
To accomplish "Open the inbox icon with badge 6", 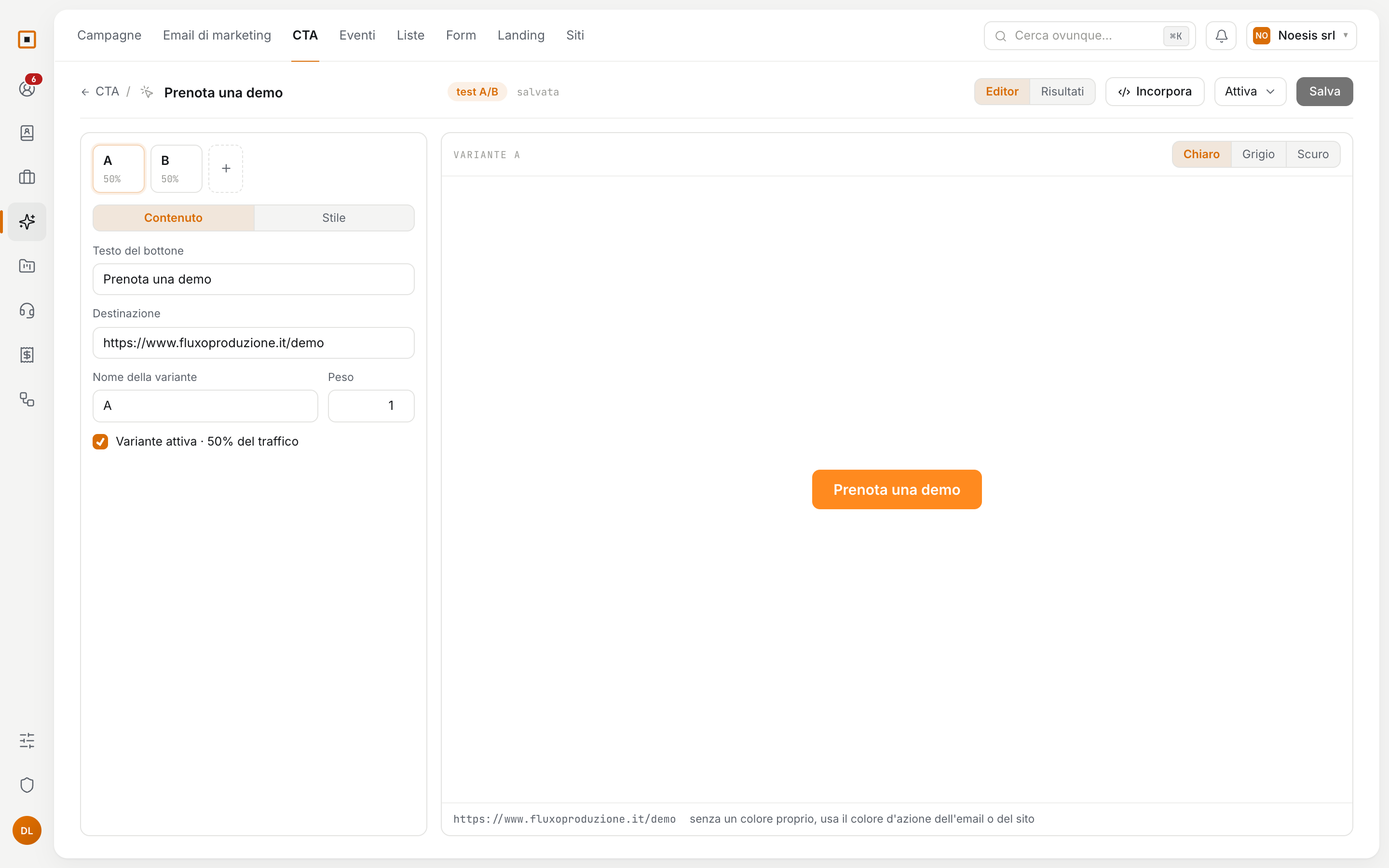I will [27, 88].
